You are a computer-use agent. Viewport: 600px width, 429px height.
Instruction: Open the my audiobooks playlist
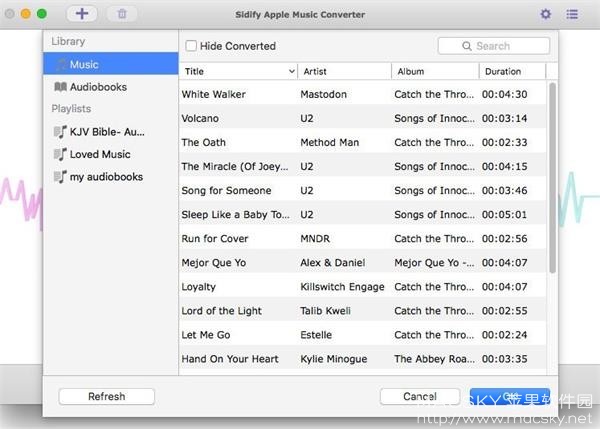tap(111, 177)
